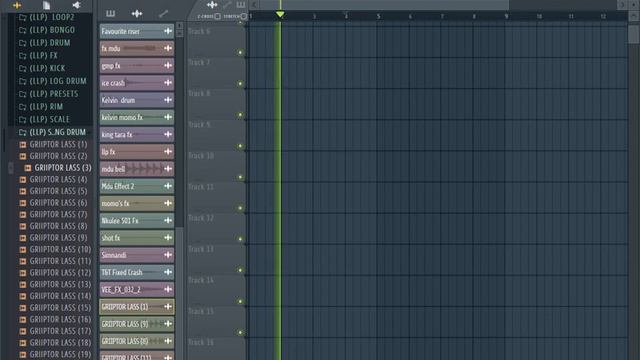Click the move handle on VEE_FX_032_2 clip

168,289
